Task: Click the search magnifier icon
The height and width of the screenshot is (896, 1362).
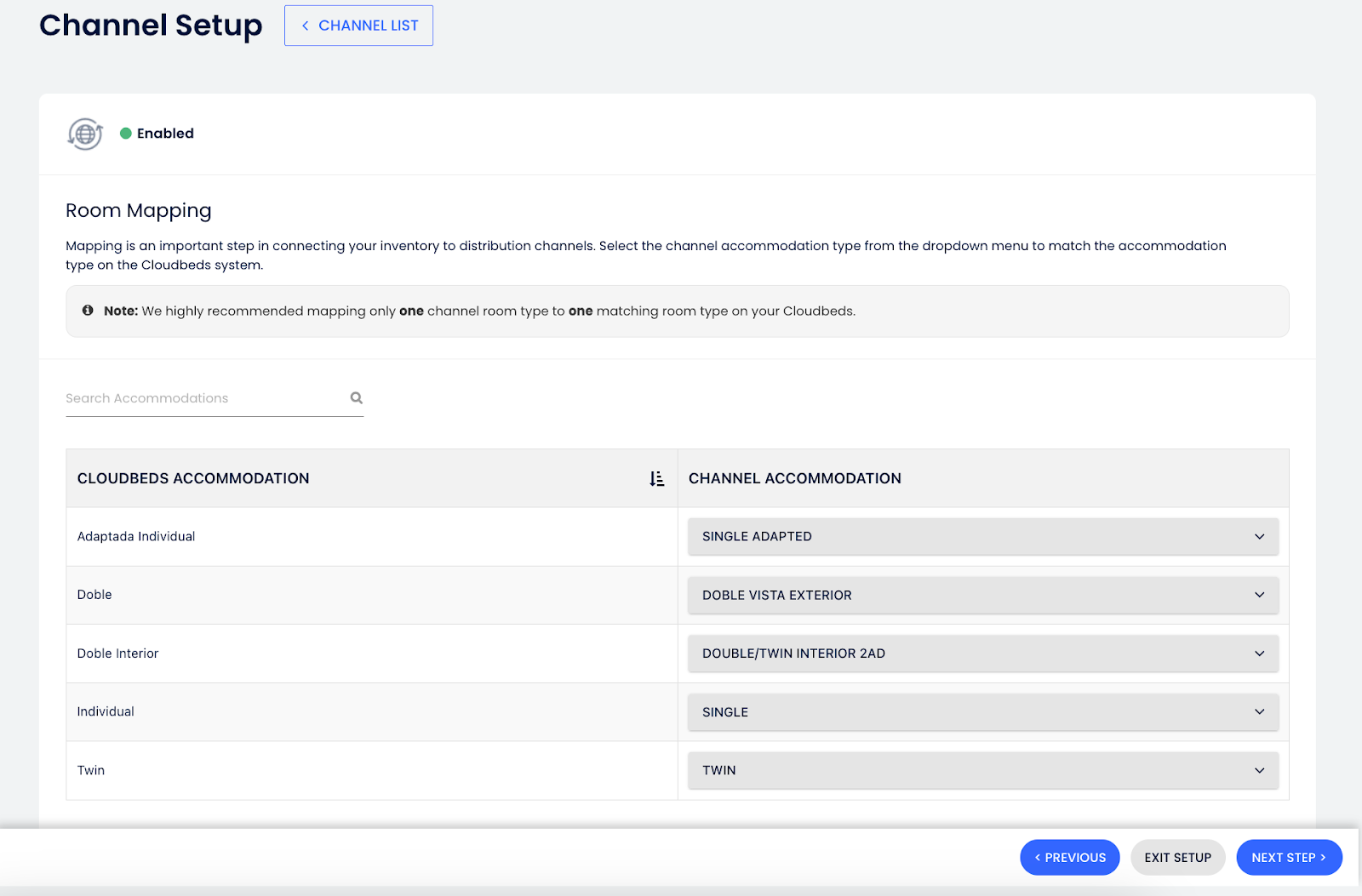Action: [x=357, y=398]
